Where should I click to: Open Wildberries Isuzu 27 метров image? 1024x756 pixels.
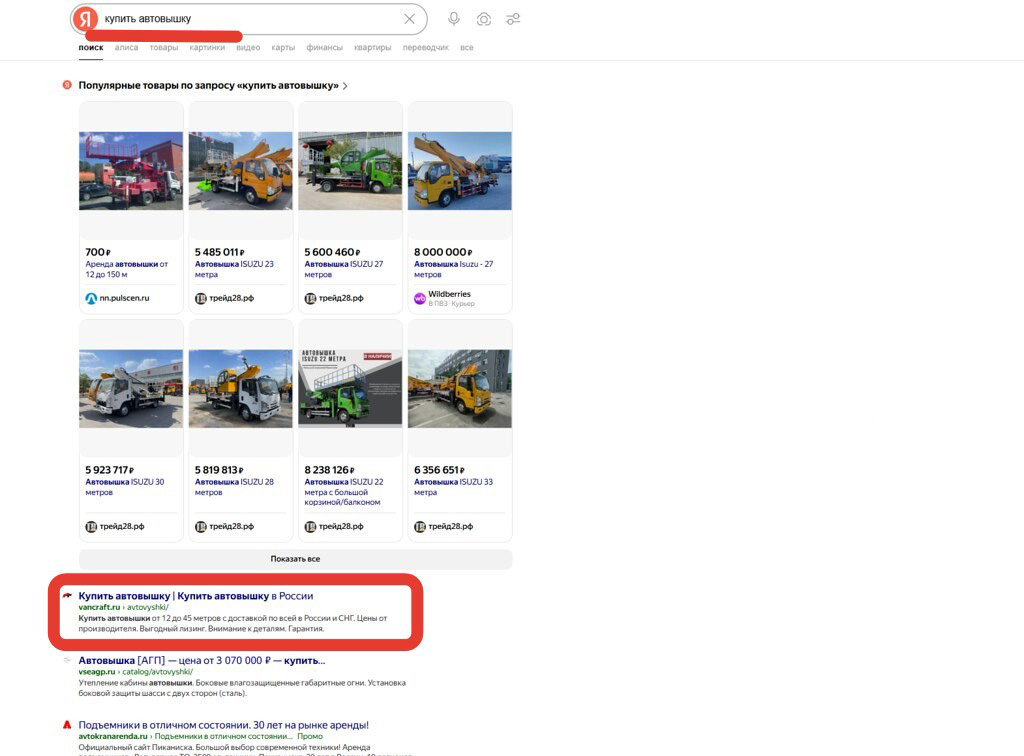click(x=460, y=171)
